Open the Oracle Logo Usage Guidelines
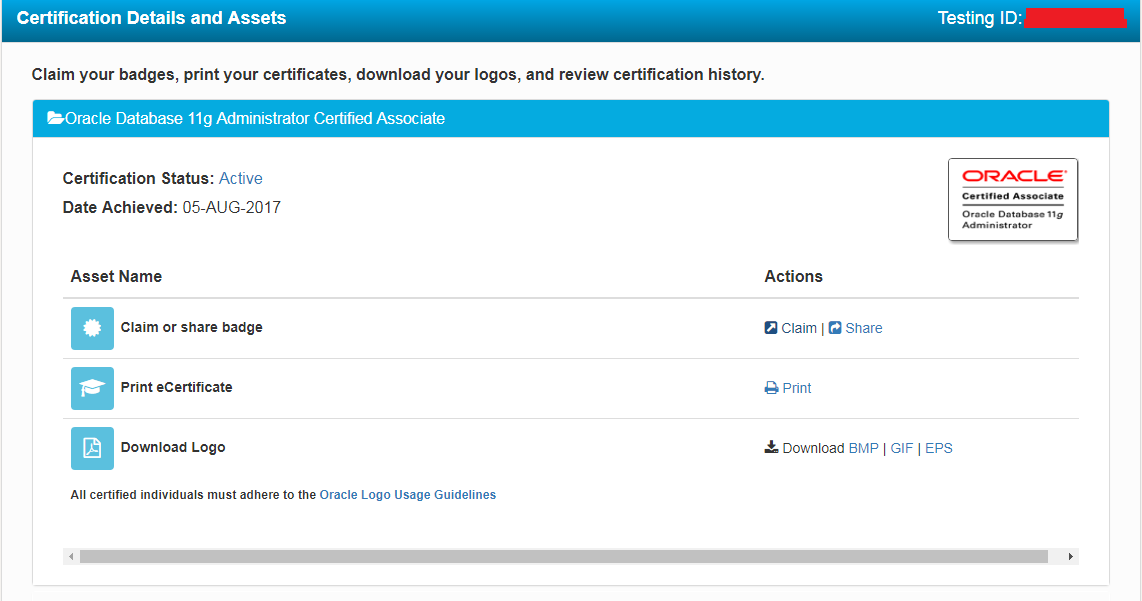The height and width of the screenshot is (601, 1142). pyautogui.click(x=408, y=495)
